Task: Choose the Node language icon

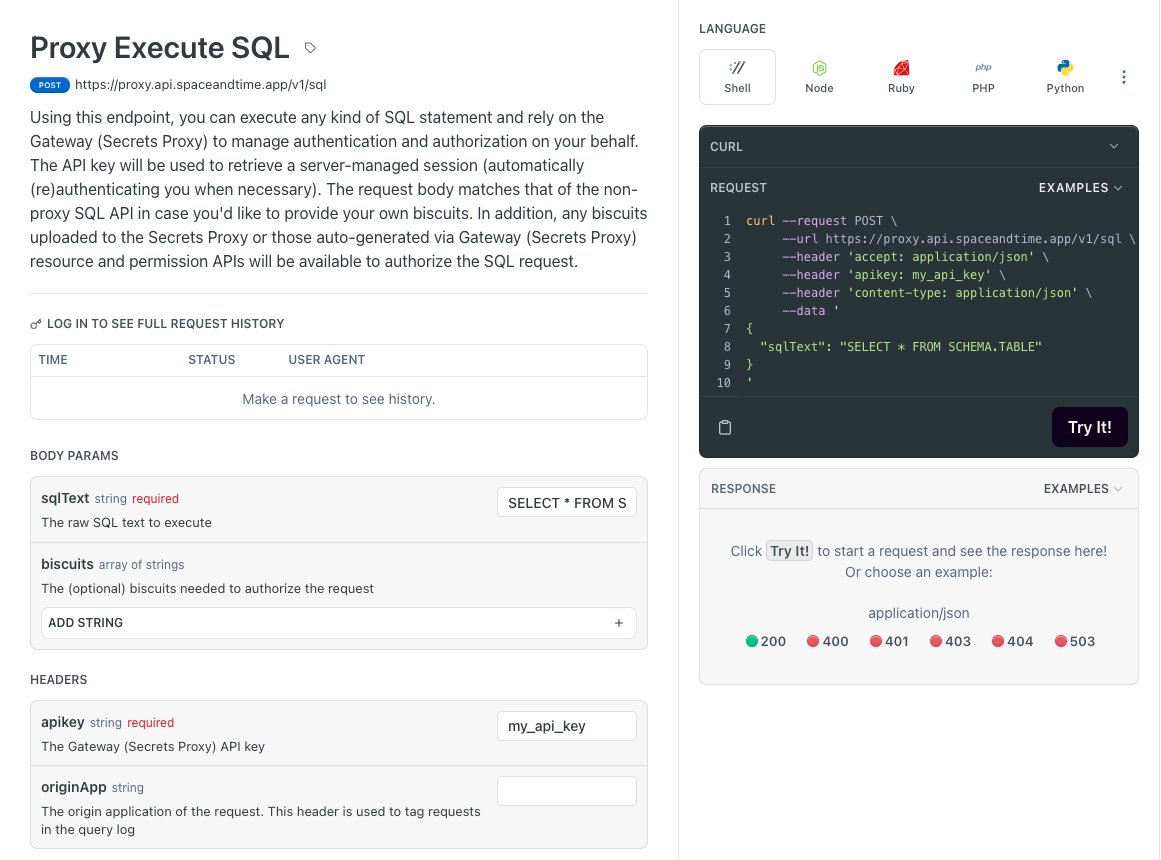Action: [819, 68]
